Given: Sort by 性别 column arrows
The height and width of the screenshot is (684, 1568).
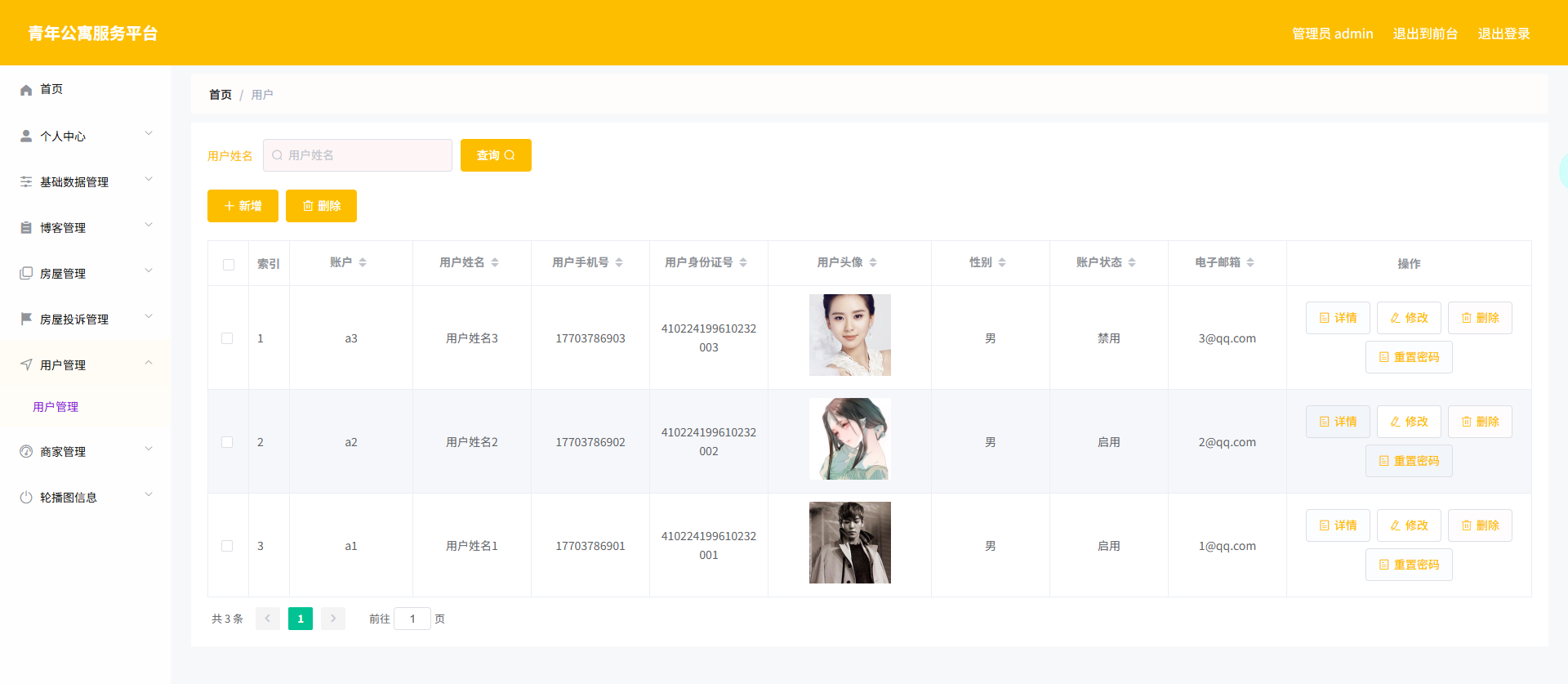Looking at the screenshot, I should (1002, 262).
